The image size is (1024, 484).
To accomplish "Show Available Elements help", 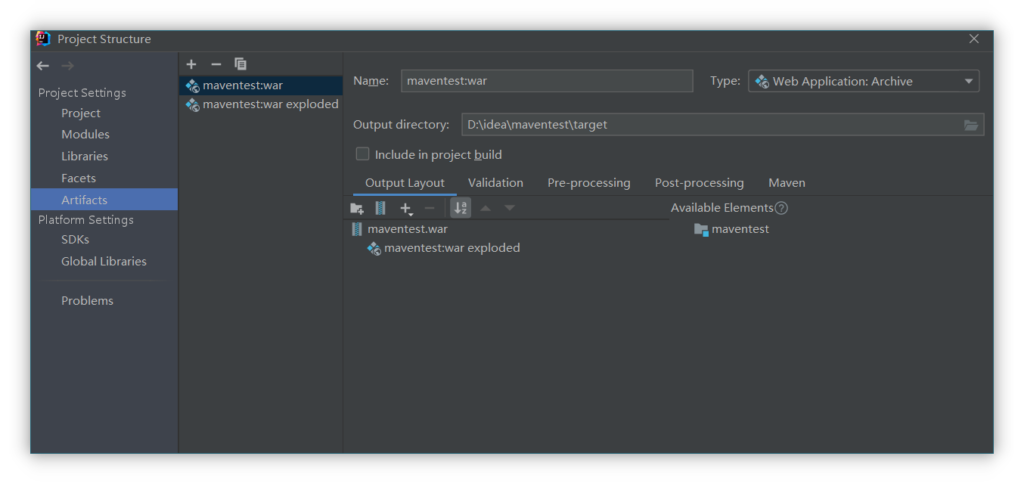I will [x=781, y=208].
